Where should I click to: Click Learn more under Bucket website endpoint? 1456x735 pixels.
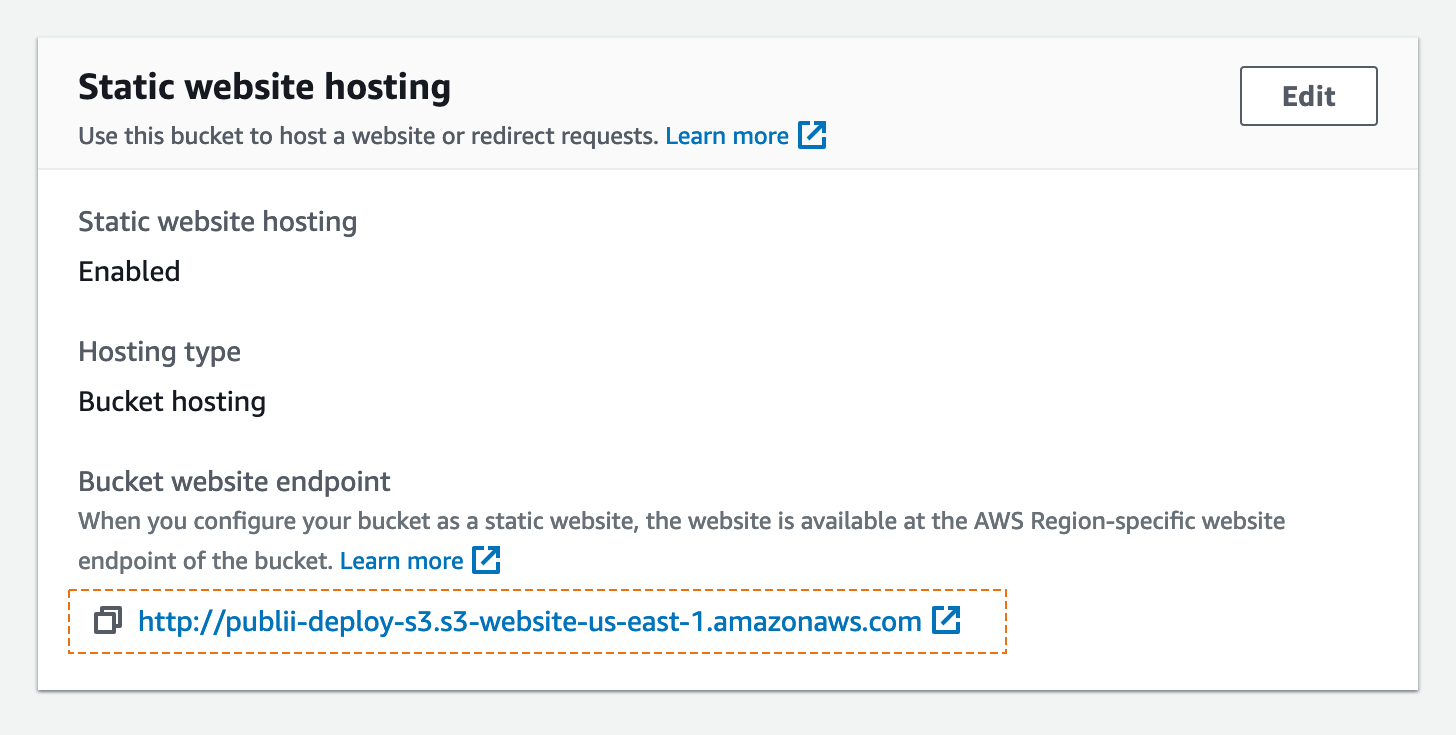(401, 560)
